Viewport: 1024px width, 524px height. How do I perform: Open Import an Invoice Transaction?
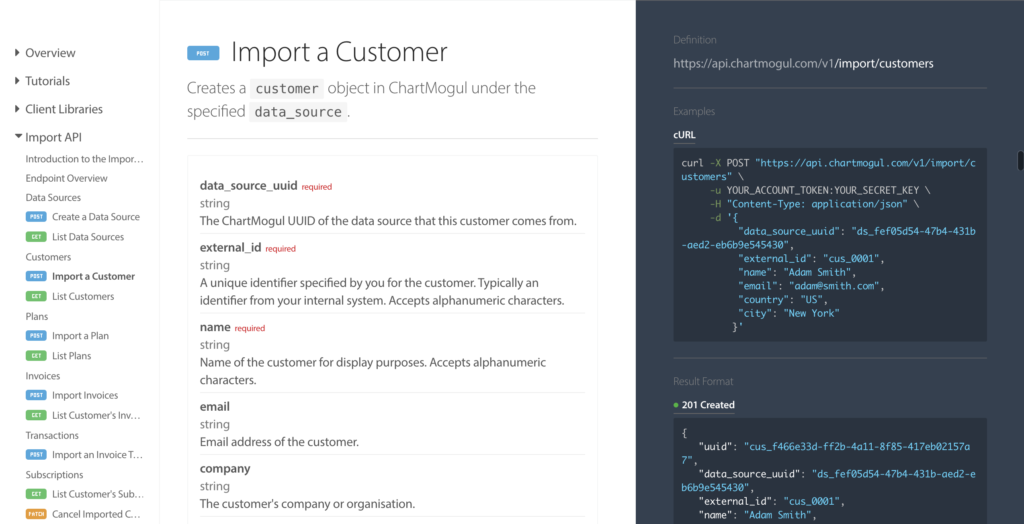coord(97,455)
